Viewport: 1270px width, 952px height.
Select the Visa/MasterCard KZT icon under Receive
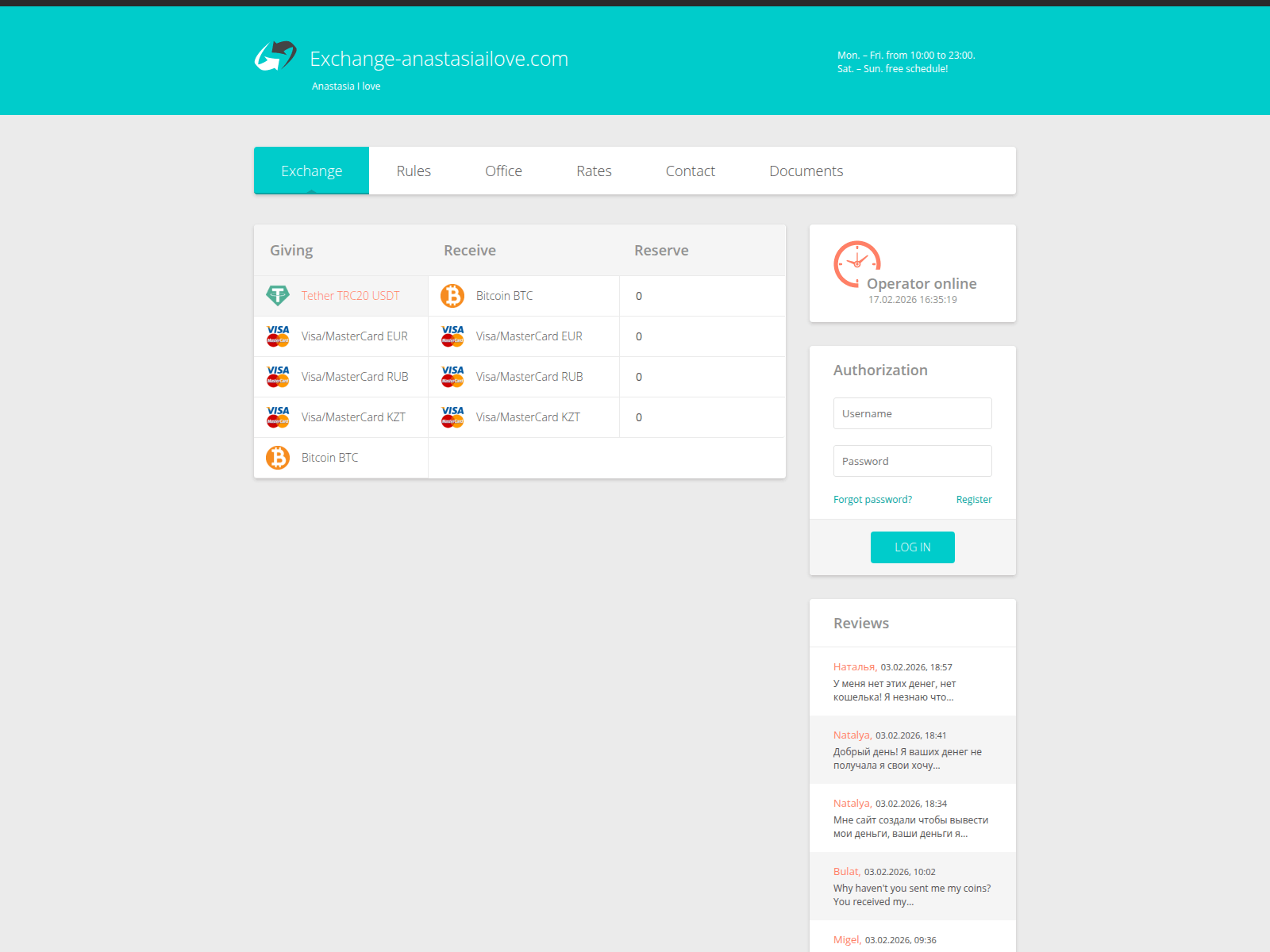tap(452, 416)
